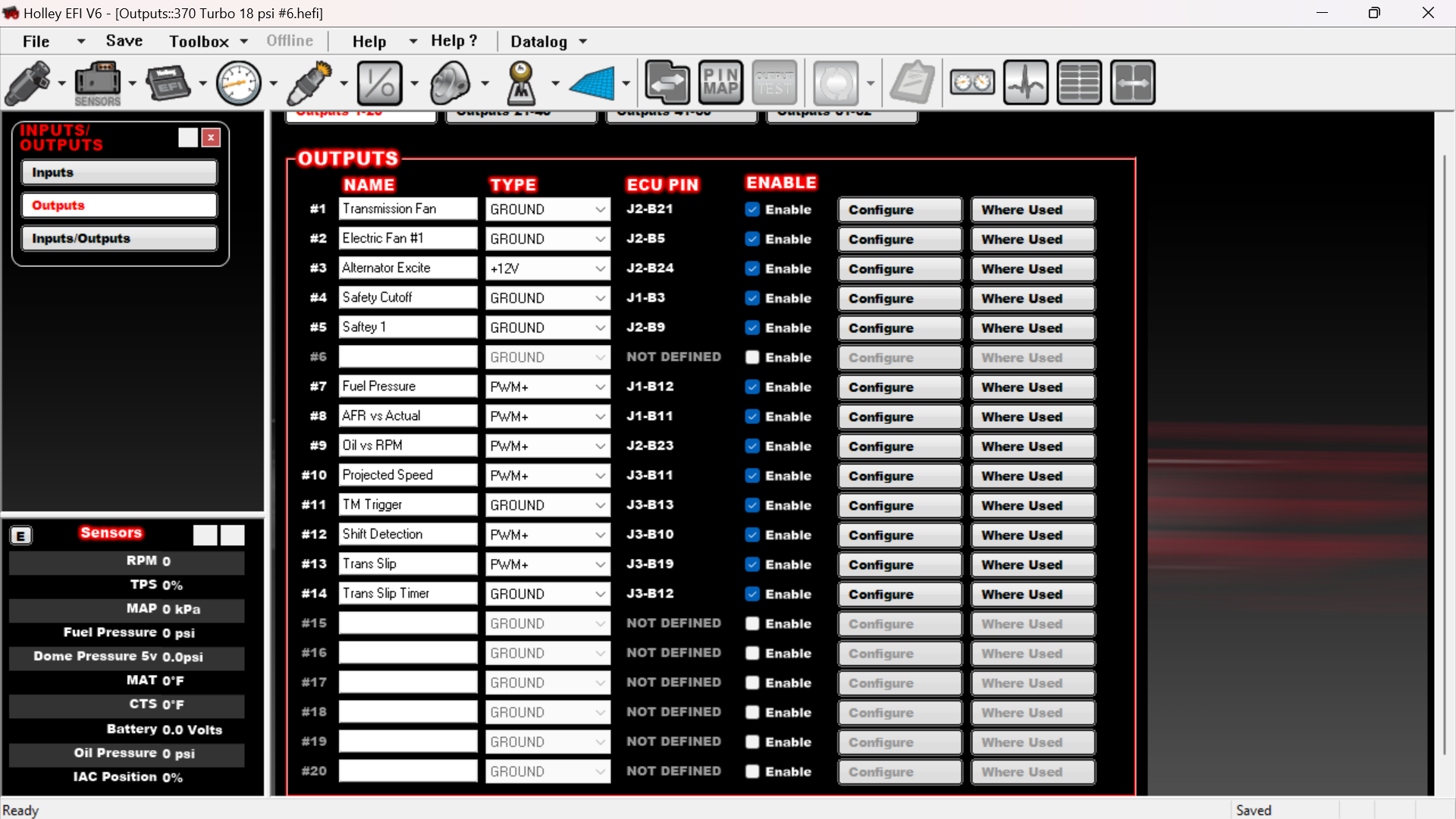This screenshot has height=819, width=1456.
Task: Click Configure for Electric Fan #1
Action: (899, 239)
